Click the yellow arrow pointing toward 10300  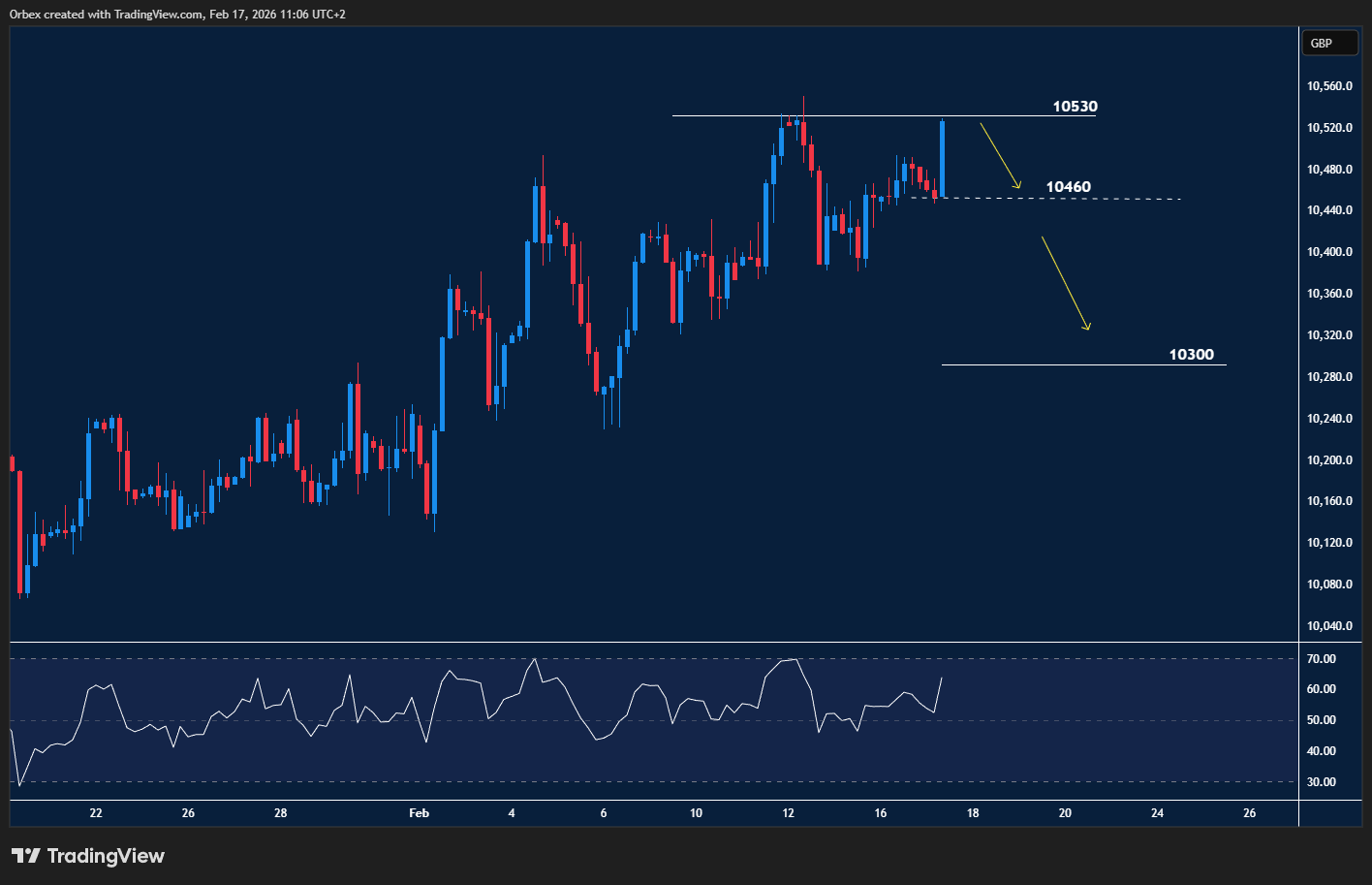click(x=1066, y=283)
